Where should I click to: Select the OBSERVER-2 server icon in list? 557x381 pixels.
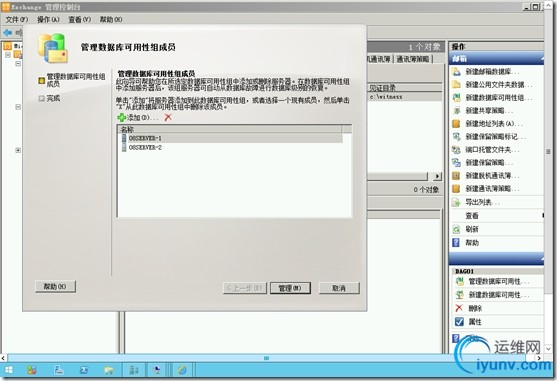tap(124, 147)
